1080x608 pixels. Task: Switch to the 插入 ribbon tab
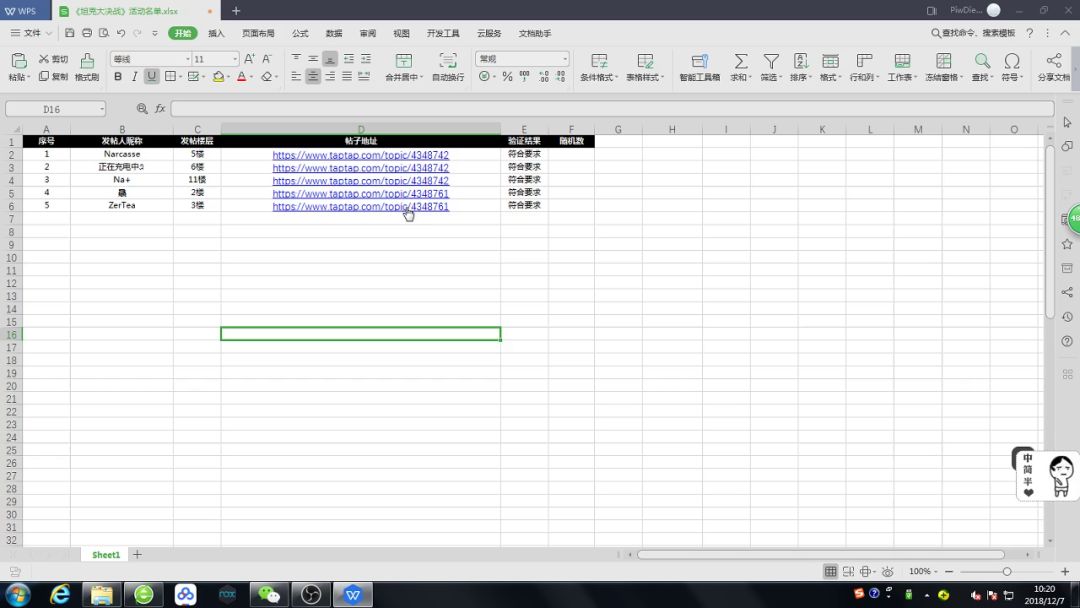point(216,33)
